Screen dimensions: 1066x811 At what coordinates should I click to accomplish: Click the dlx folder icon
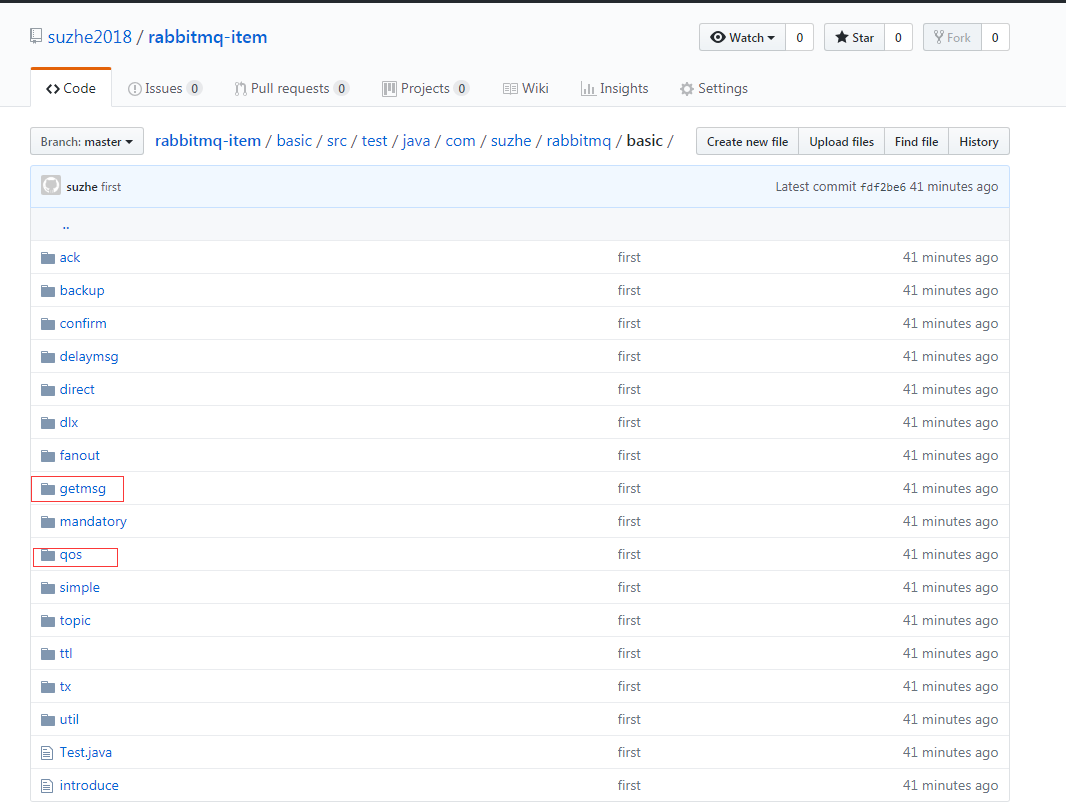(x=48, y=423)
